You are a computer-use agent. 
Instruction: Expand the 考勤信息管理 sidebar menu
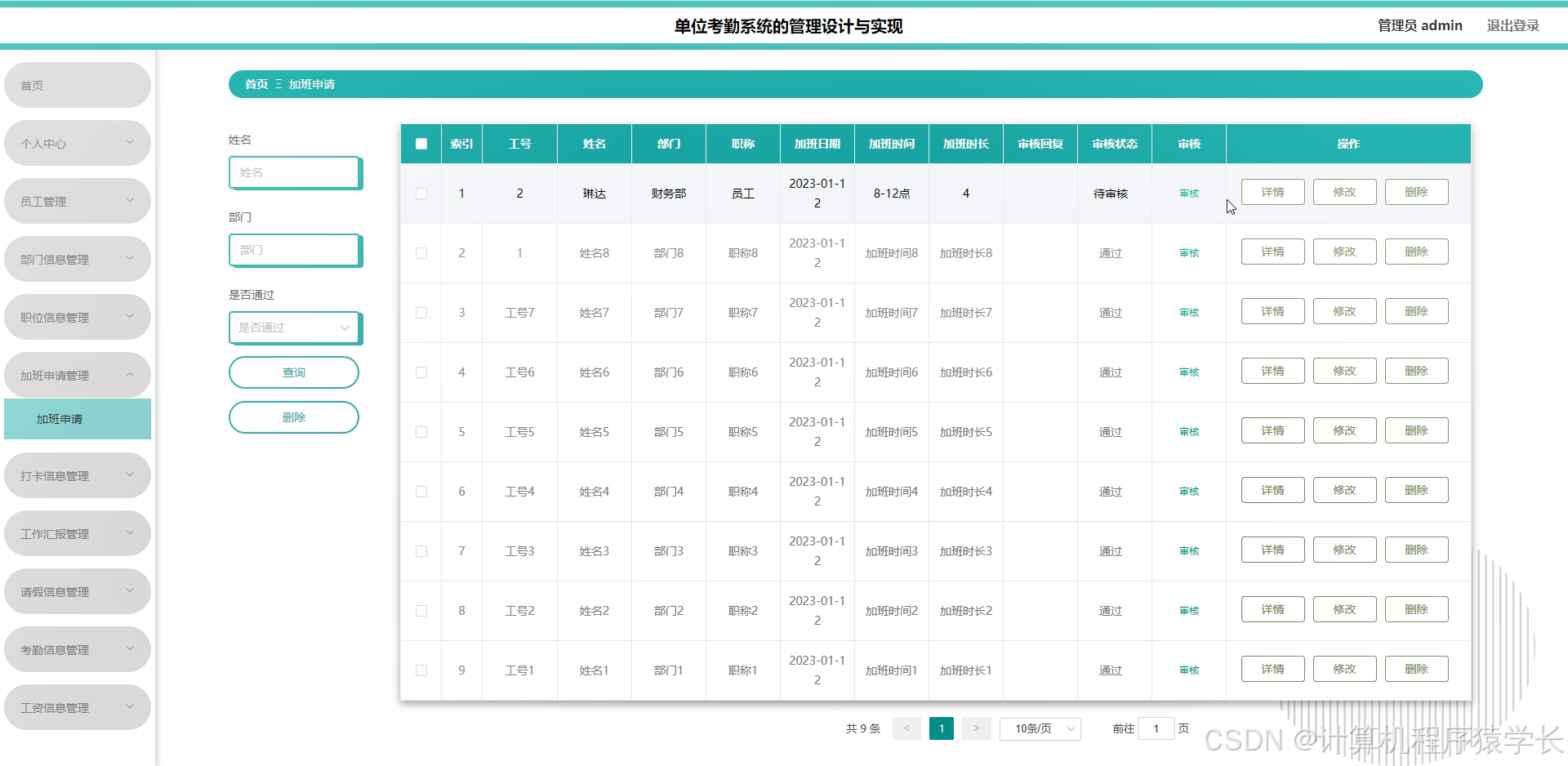click(78, 649)
